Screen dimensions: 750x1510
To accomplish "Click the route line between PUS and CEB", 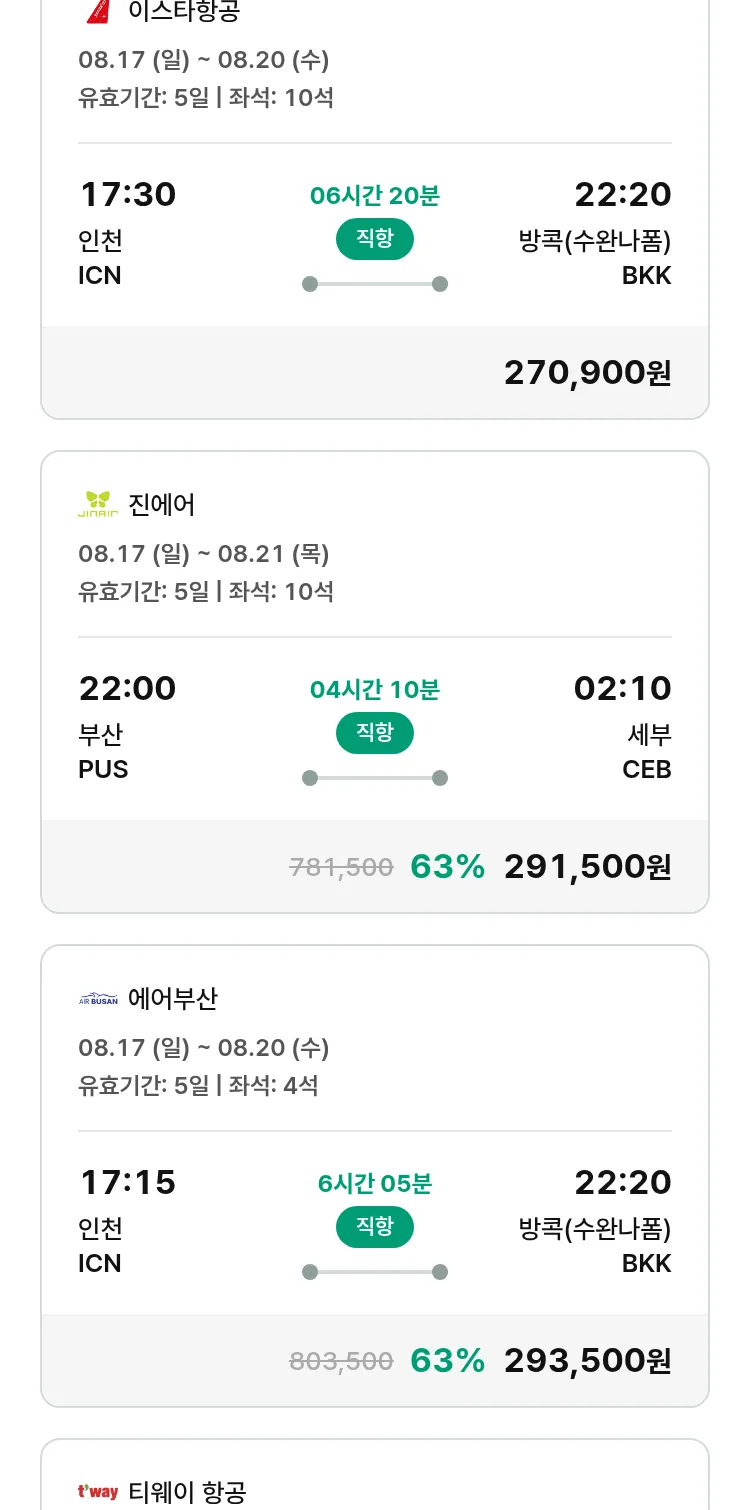I will tap(375, 778).
